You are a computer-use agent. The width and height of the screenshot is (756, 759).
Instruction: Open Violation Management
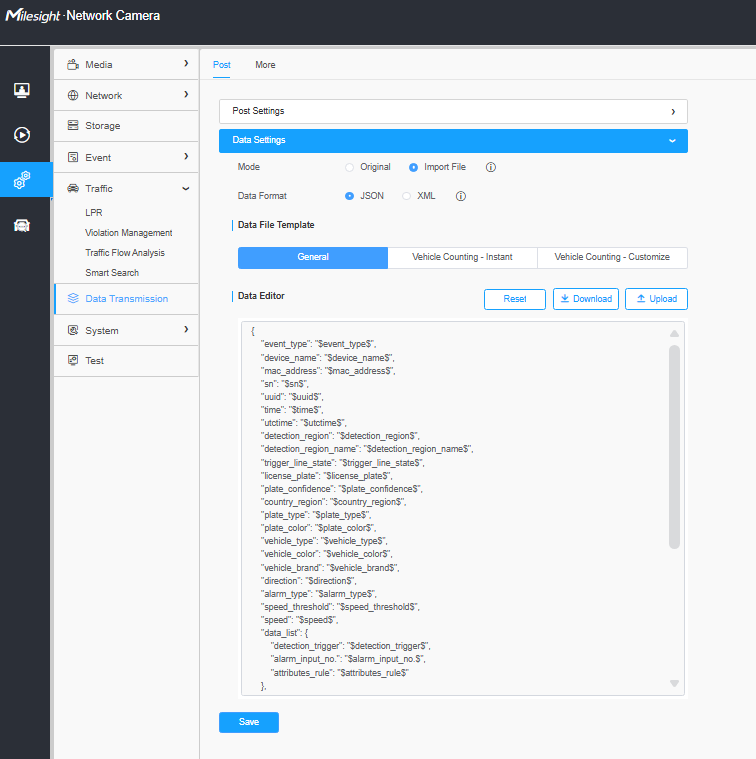click(x=129, y=233)
